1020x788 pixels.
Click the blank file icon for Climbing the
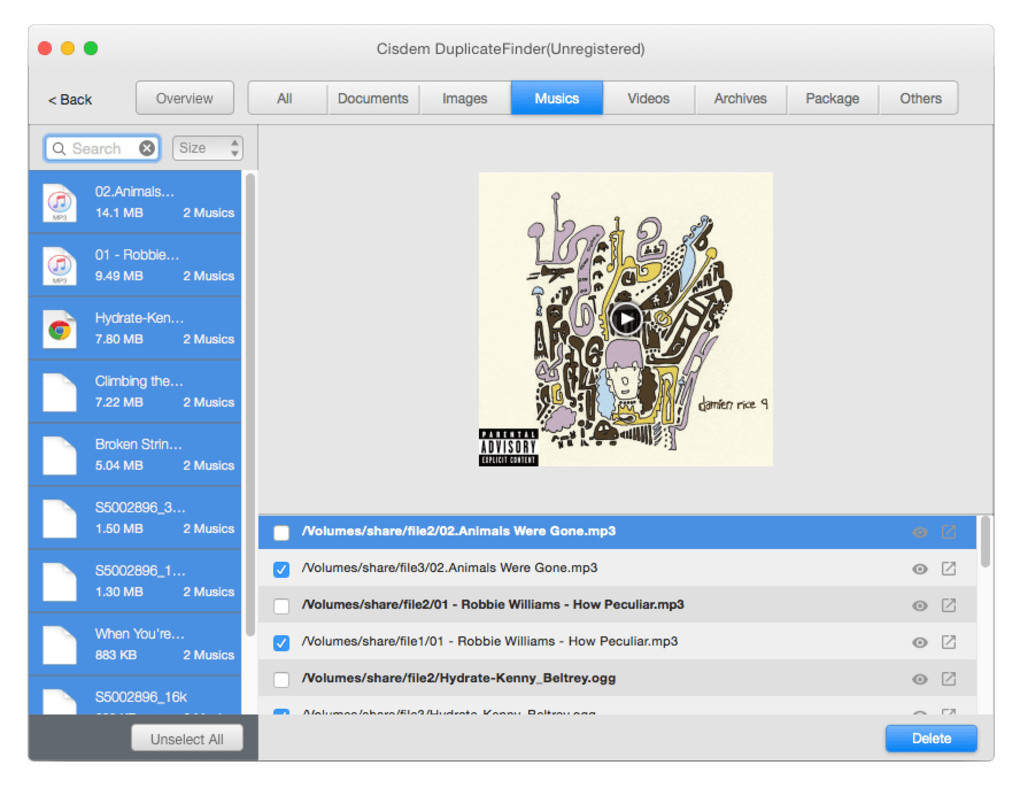tap(60, 392)
